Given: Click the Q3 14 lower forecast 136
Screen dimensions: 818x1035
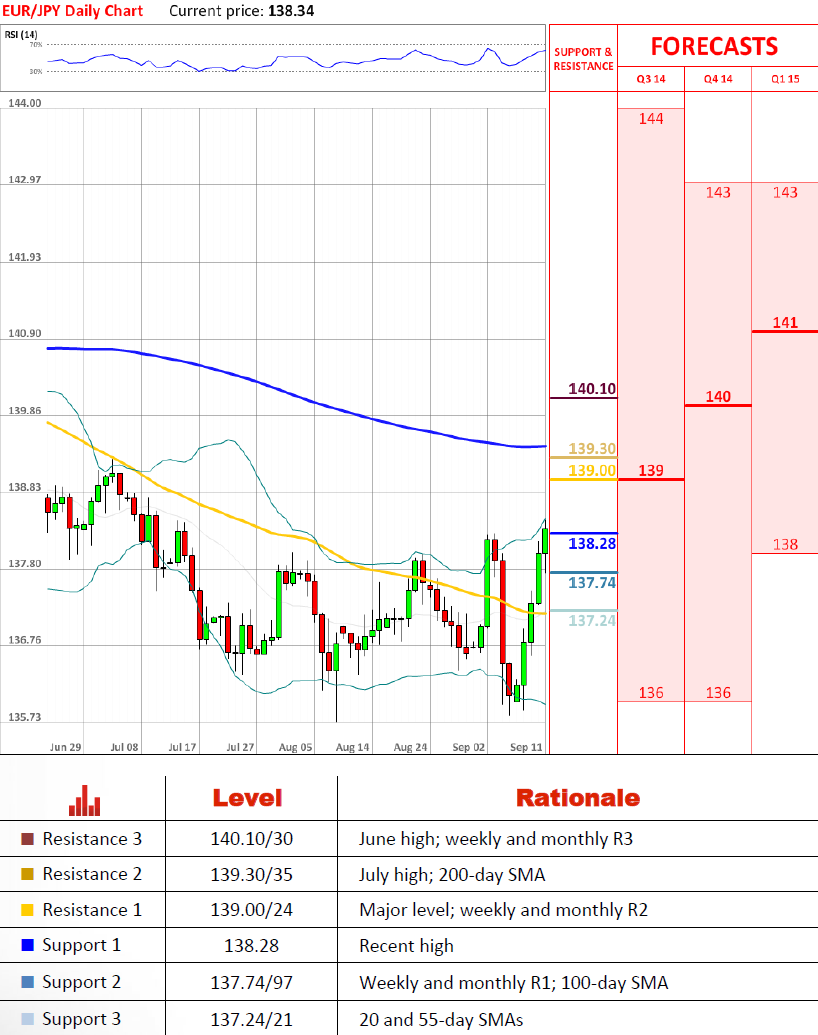Looking at the screenshot, I should (x=651, y=692).
